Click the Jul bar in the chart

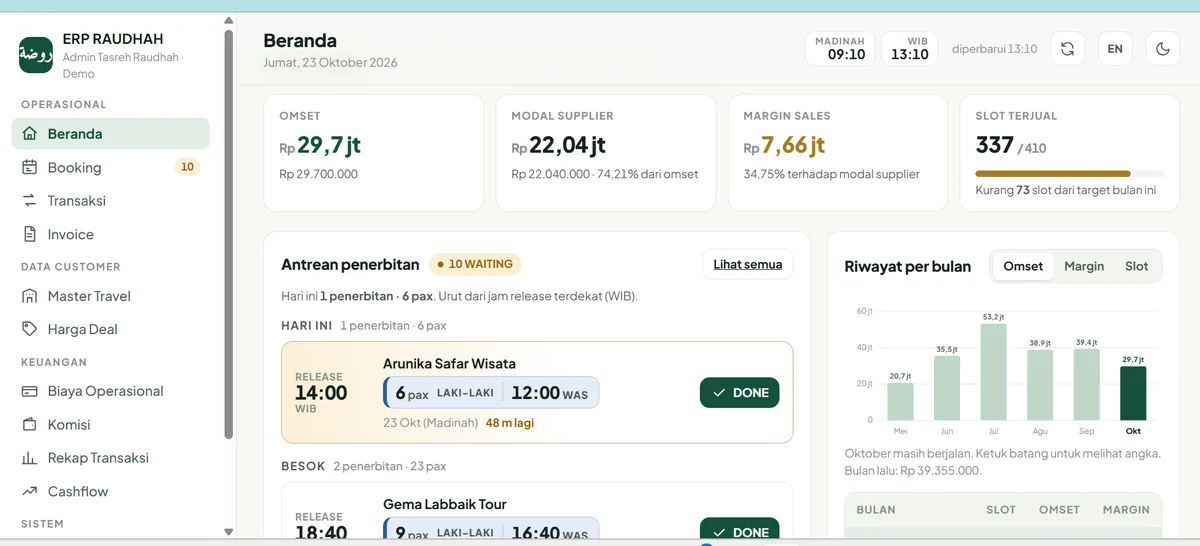[993, 372]
